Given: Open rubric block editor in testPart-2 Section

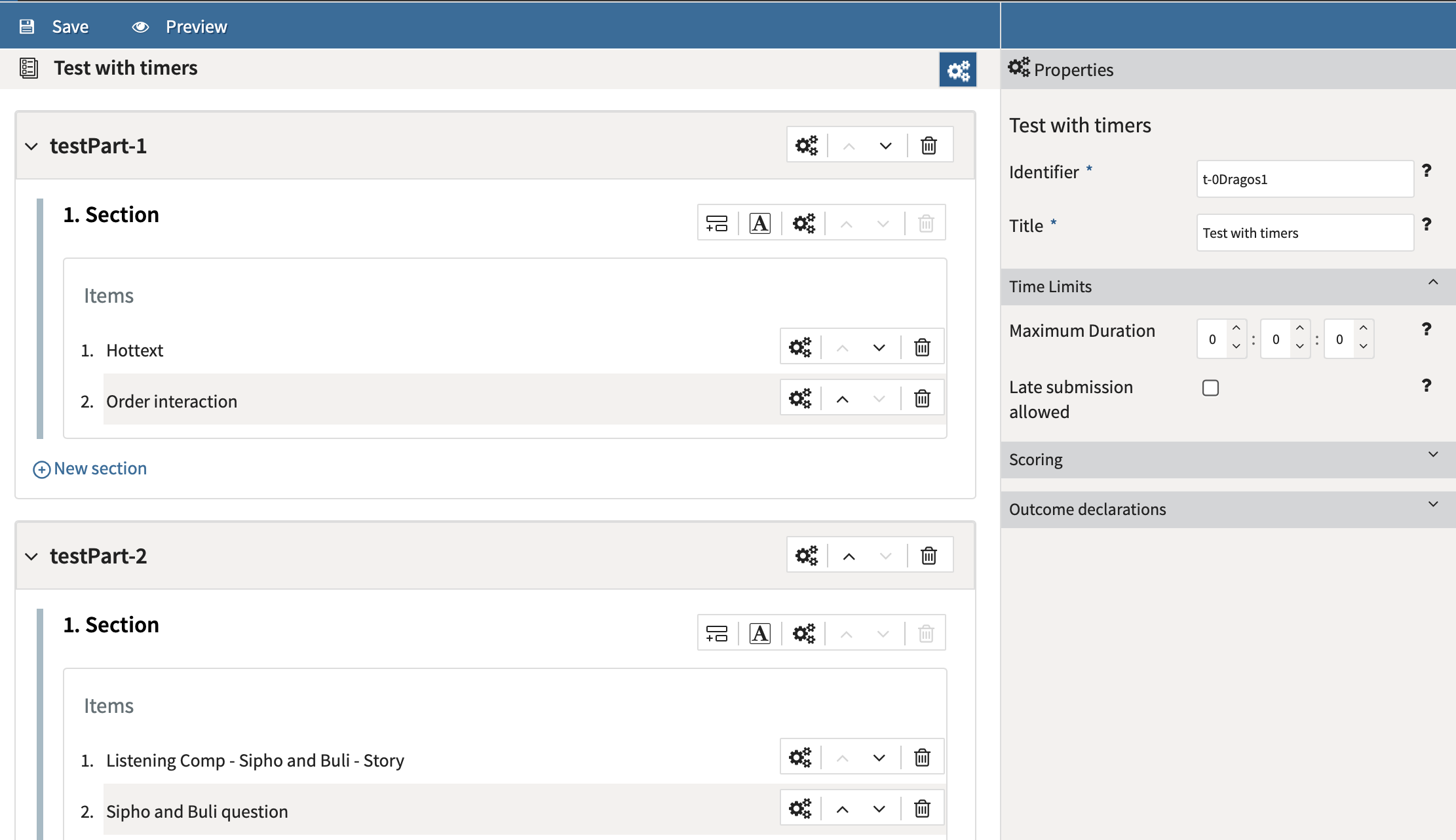Looking at the screenshot, I should [759, 634].
